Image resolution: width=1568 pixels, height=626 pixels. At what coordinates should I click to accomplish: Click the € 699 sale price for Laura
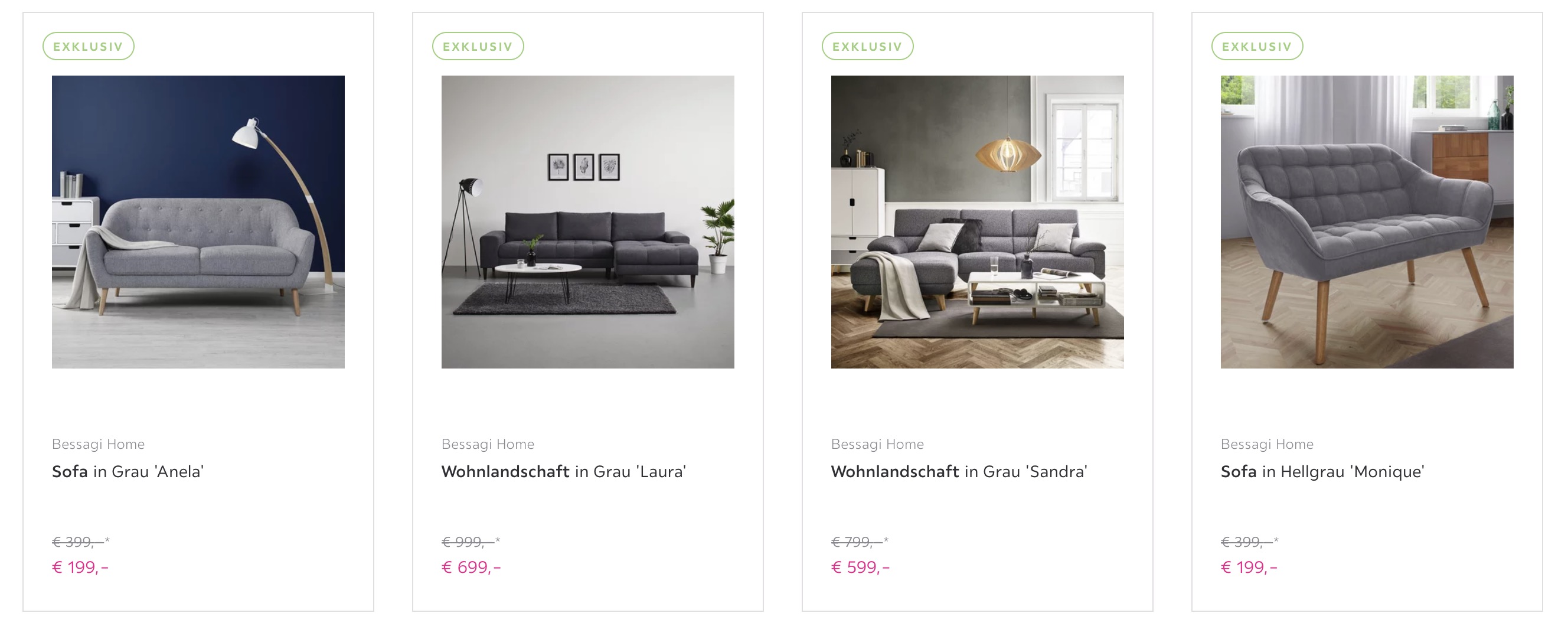(x=471, y=567)
